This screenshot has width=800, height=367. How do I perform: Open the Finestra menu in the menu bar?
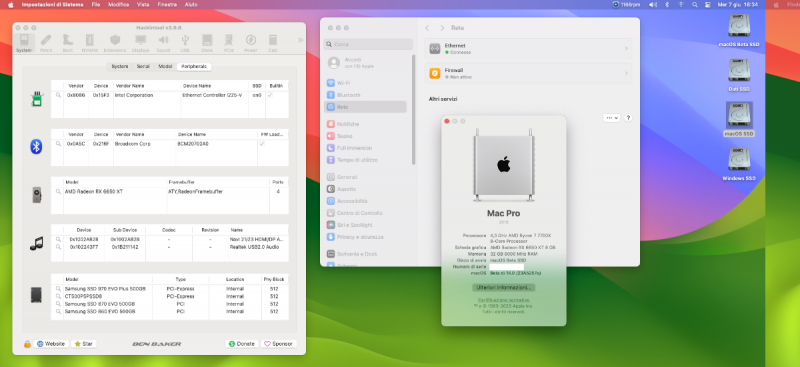[167, 4]
